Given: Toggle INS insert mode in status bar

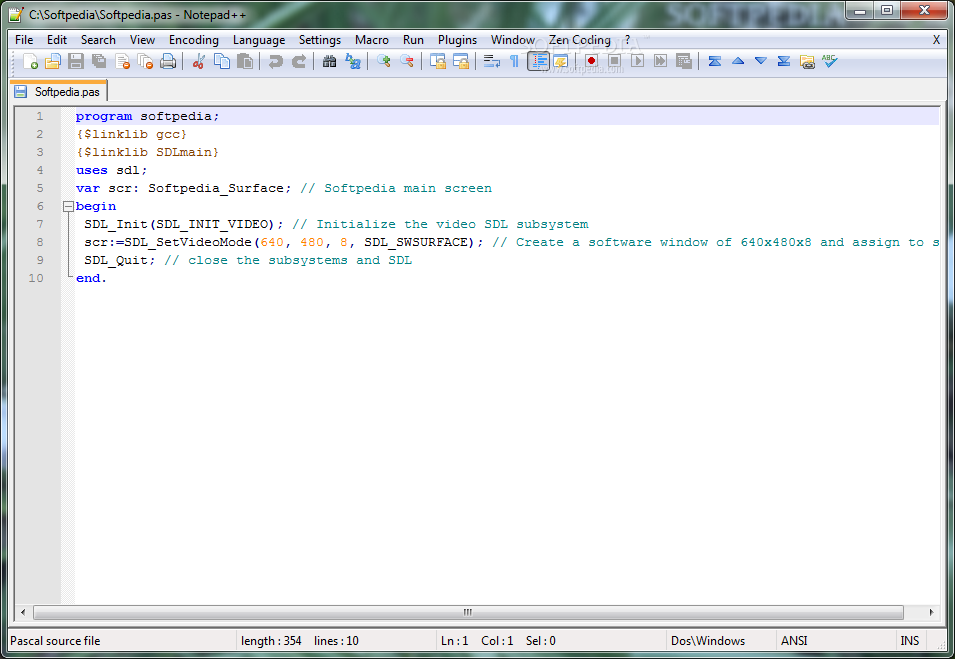Looking at the screenshot, I should coord(910,641).
